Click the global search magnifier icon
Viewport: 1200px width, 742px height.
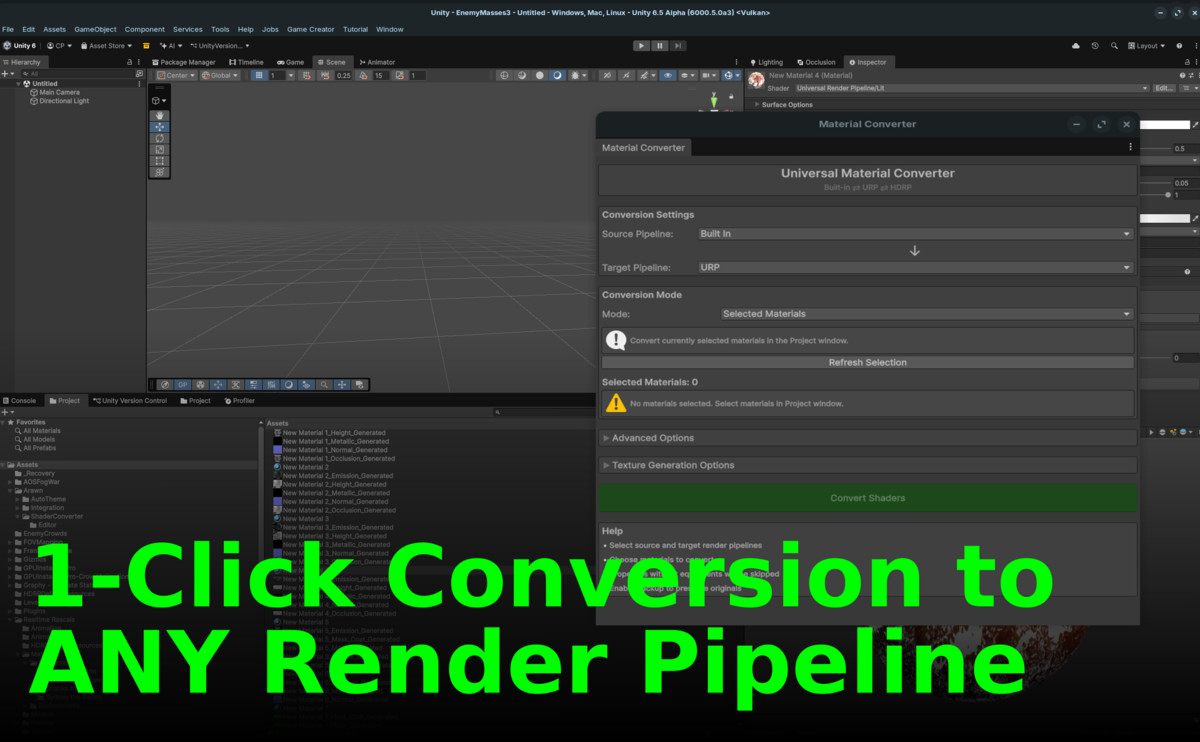tap(1116, 45)
